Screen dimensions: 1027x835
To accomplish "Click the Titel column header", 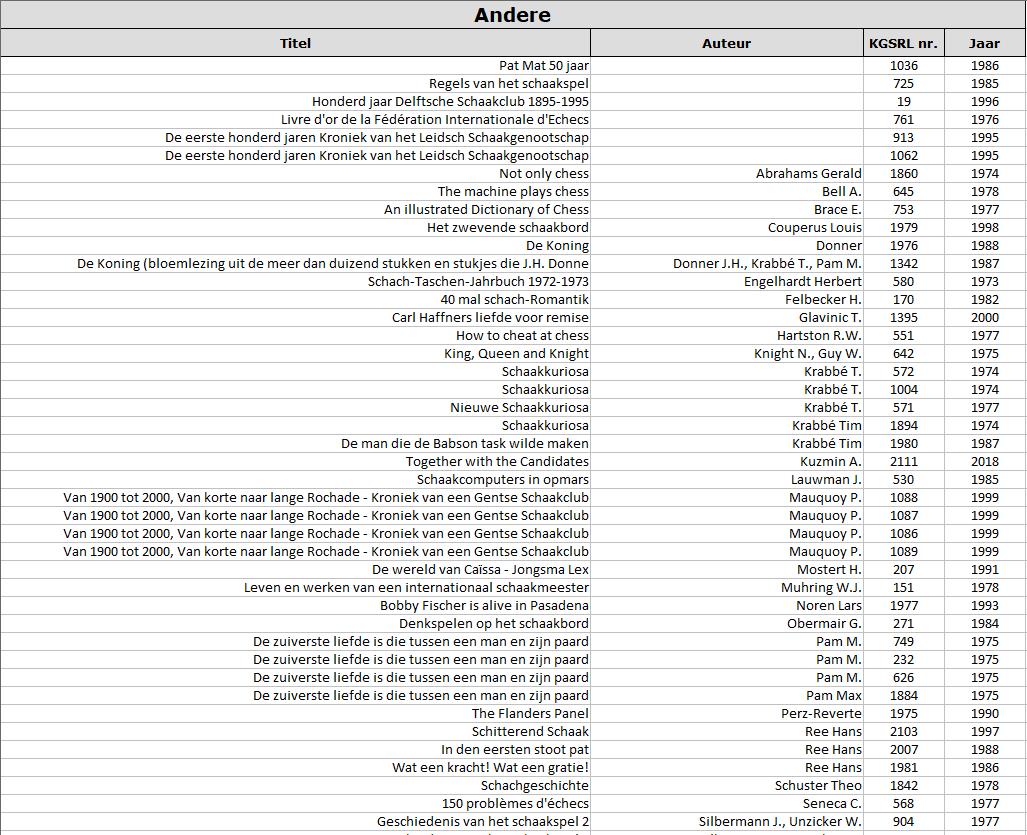I will click(295, 43).
